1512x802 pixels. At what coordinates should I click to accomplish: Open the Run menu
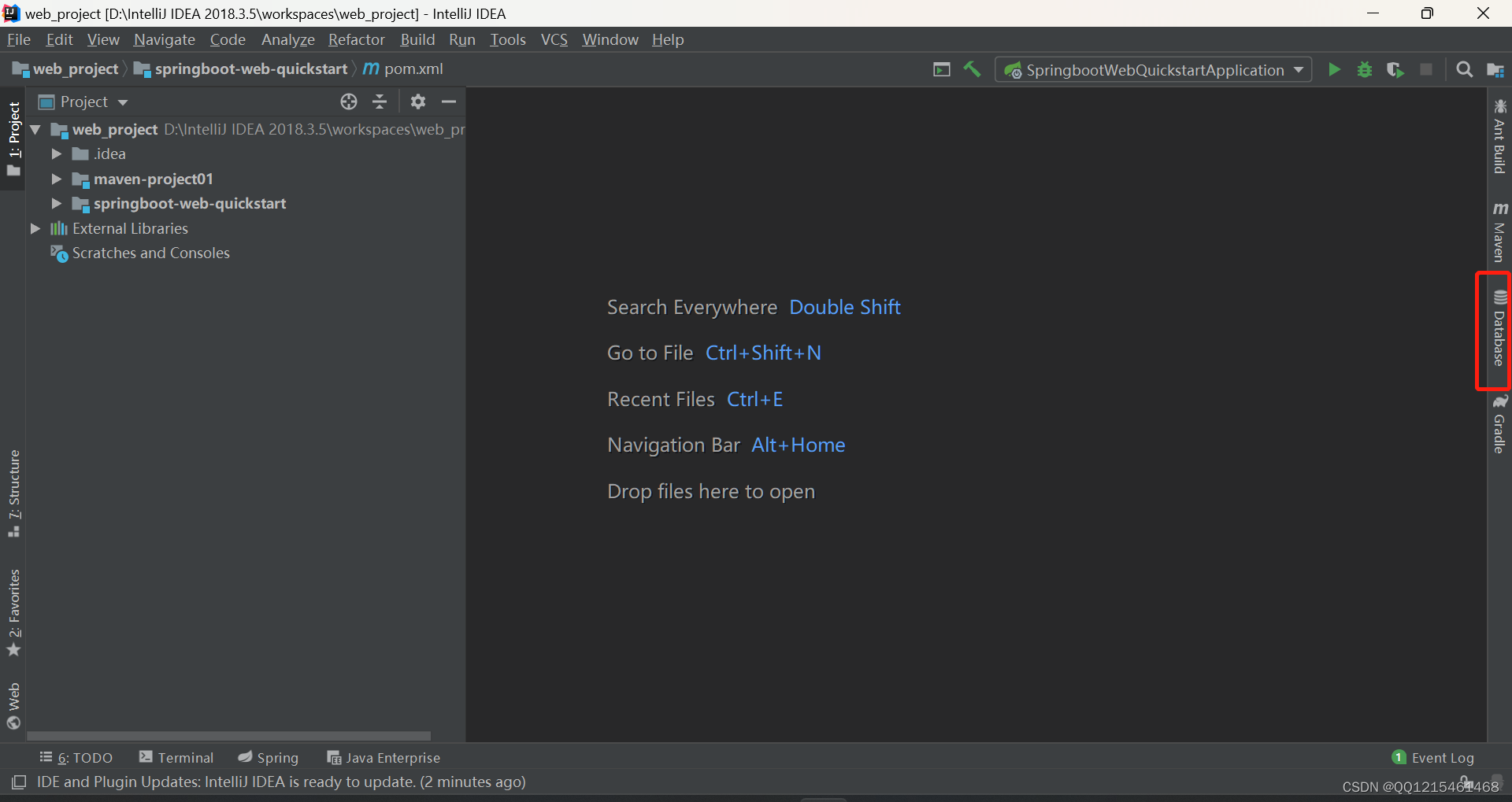tap(462, 39)
